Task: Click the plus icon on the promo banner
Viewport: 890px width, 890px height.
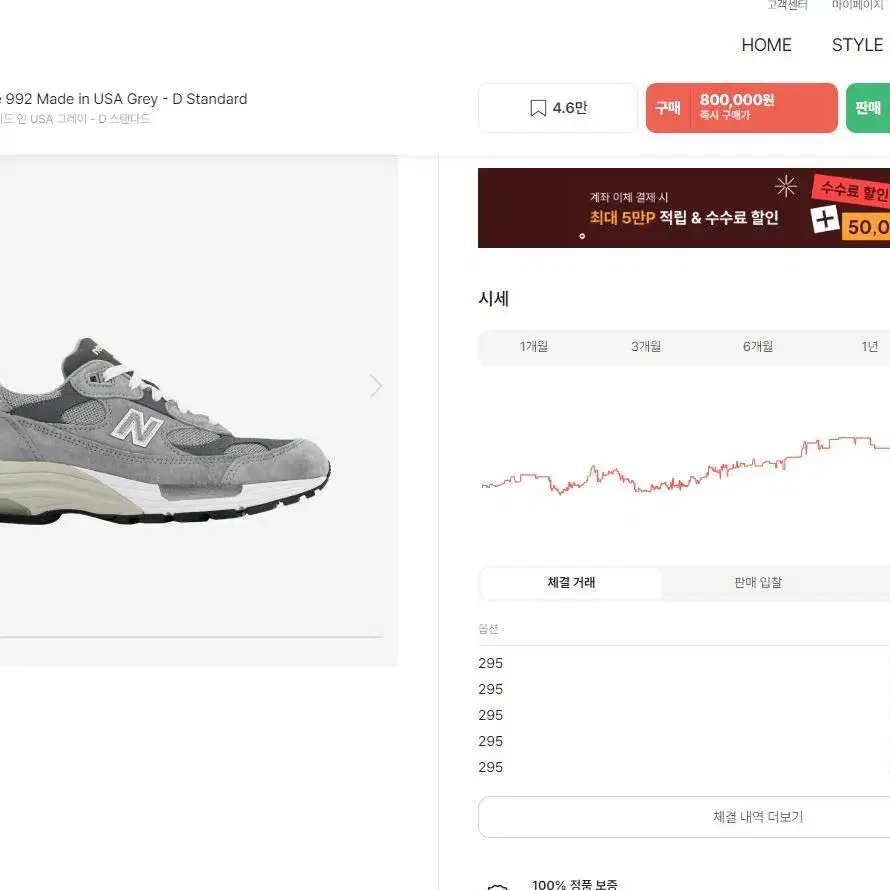Action: 824,219
